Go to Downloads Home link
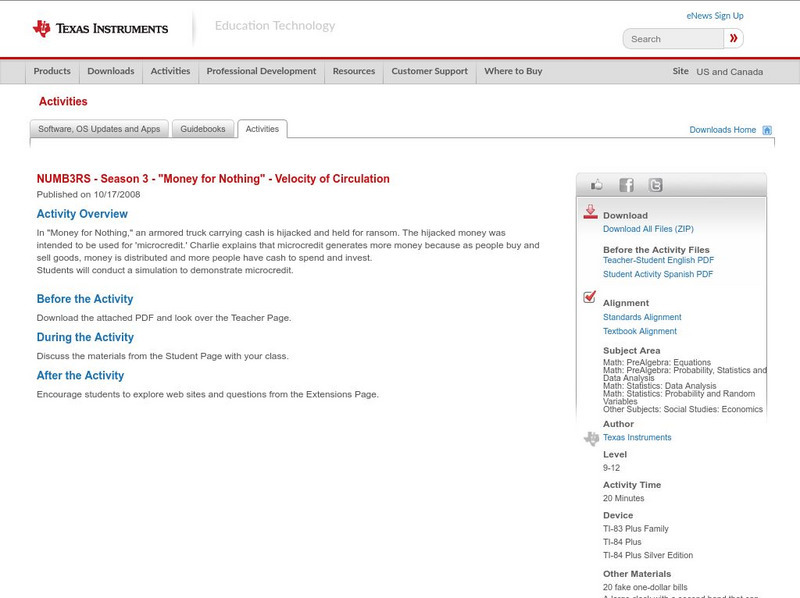 pyautogui.click(x=722, y=130)
